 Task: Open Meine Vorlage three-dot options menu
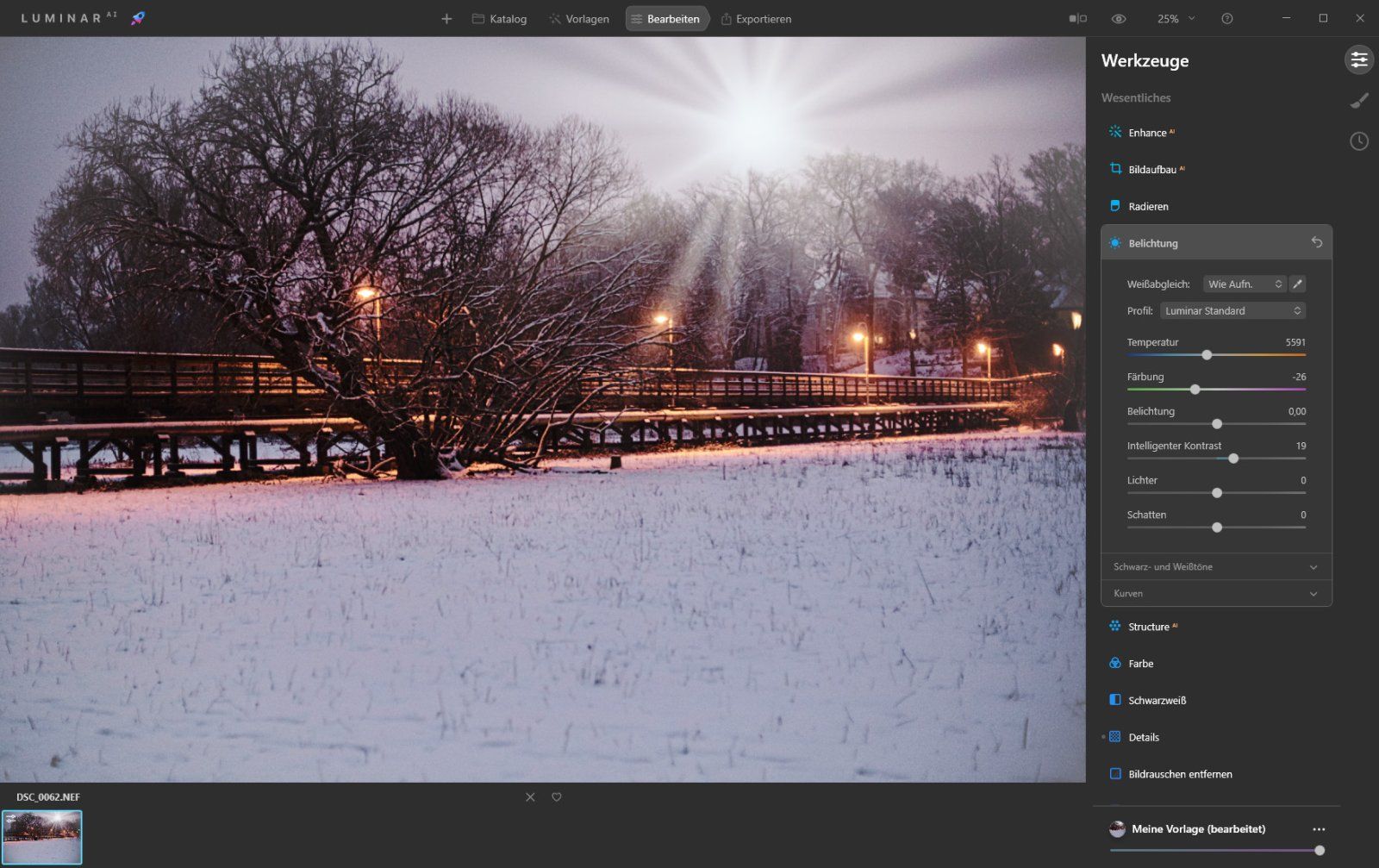coord(1319,829)
